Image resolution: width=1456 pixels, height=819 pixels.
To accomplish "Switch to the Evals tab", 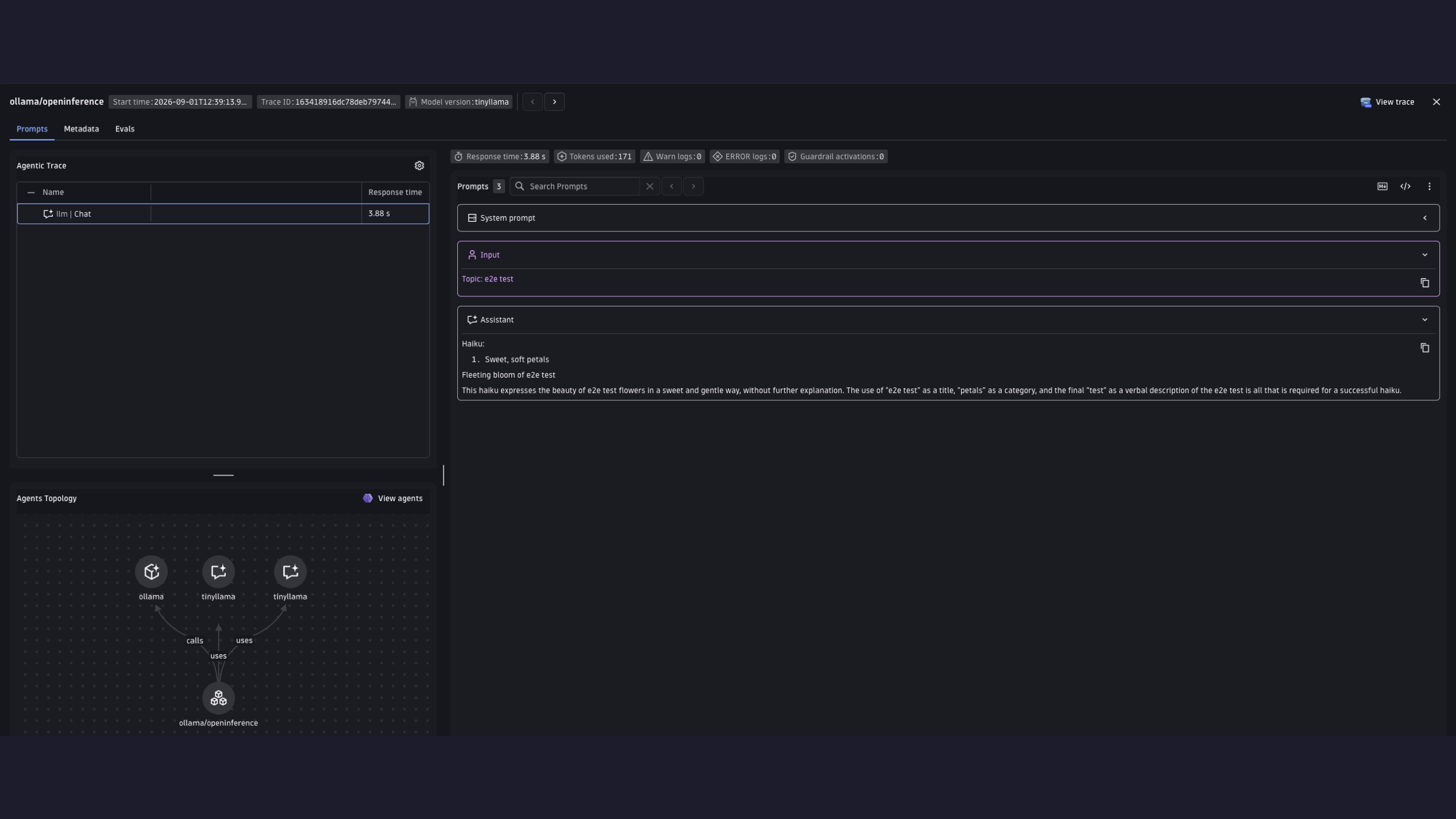I will 125,129.
